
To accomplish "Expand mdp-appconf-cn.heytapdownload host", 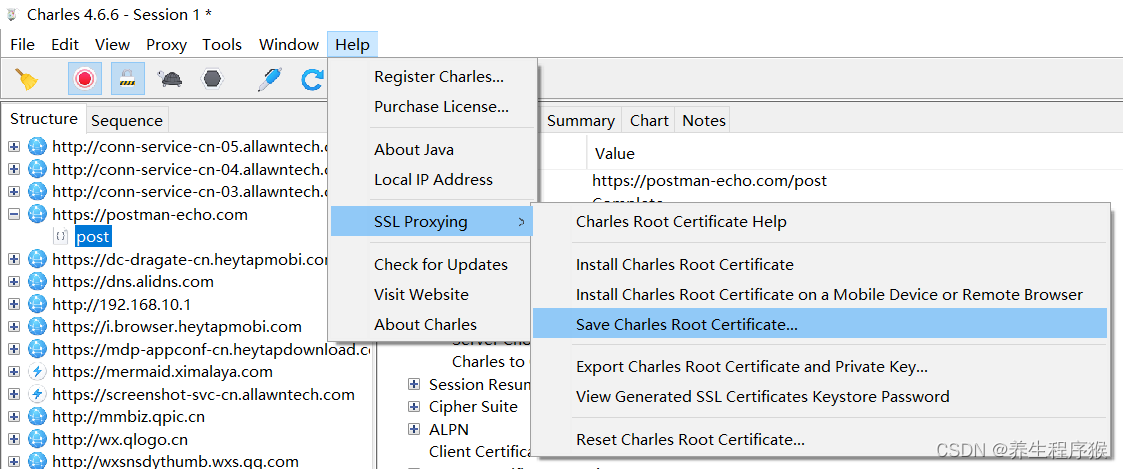I will (14, 349).
